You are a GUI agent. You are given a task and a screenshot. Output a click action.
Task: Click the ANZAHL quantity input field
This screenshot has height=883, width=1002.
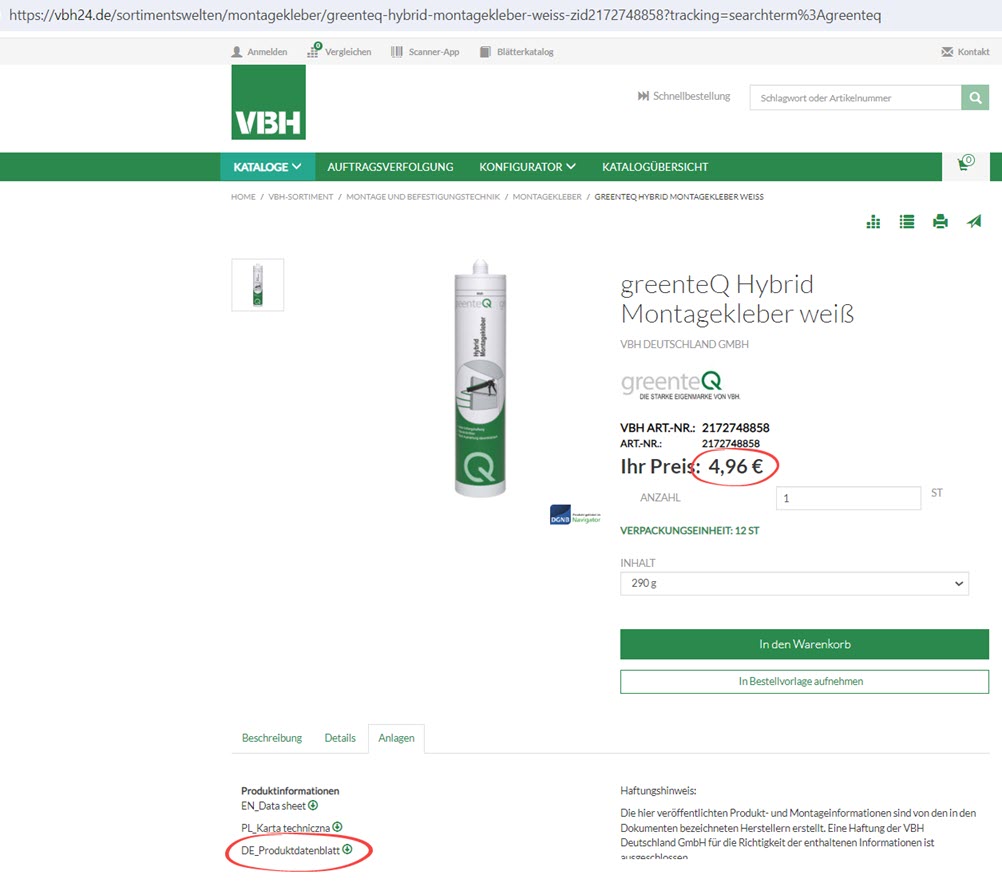[x=848, y=498]
